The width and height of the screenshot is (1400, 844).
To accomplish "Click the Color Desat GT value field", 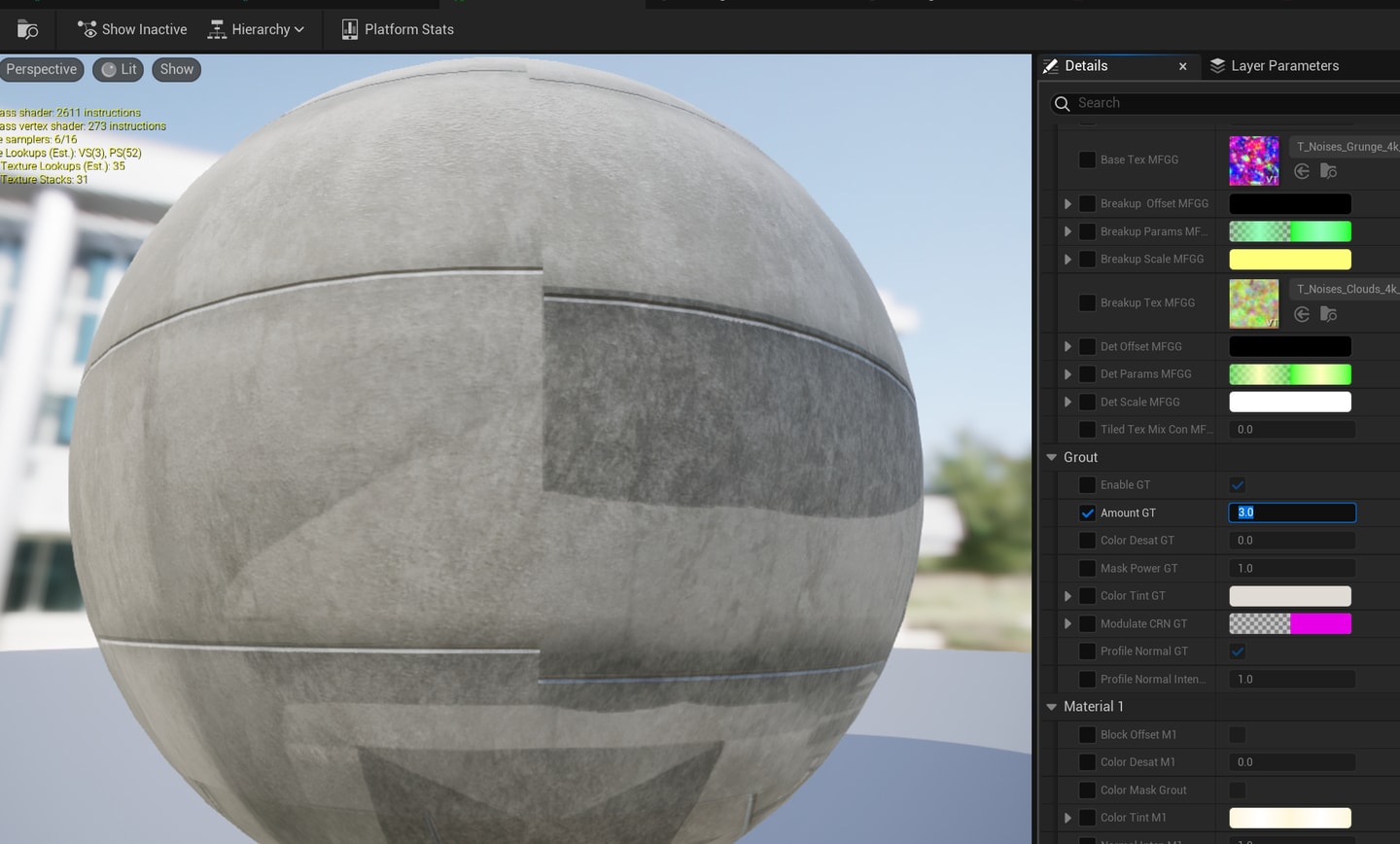I will tap(1292, 541).
